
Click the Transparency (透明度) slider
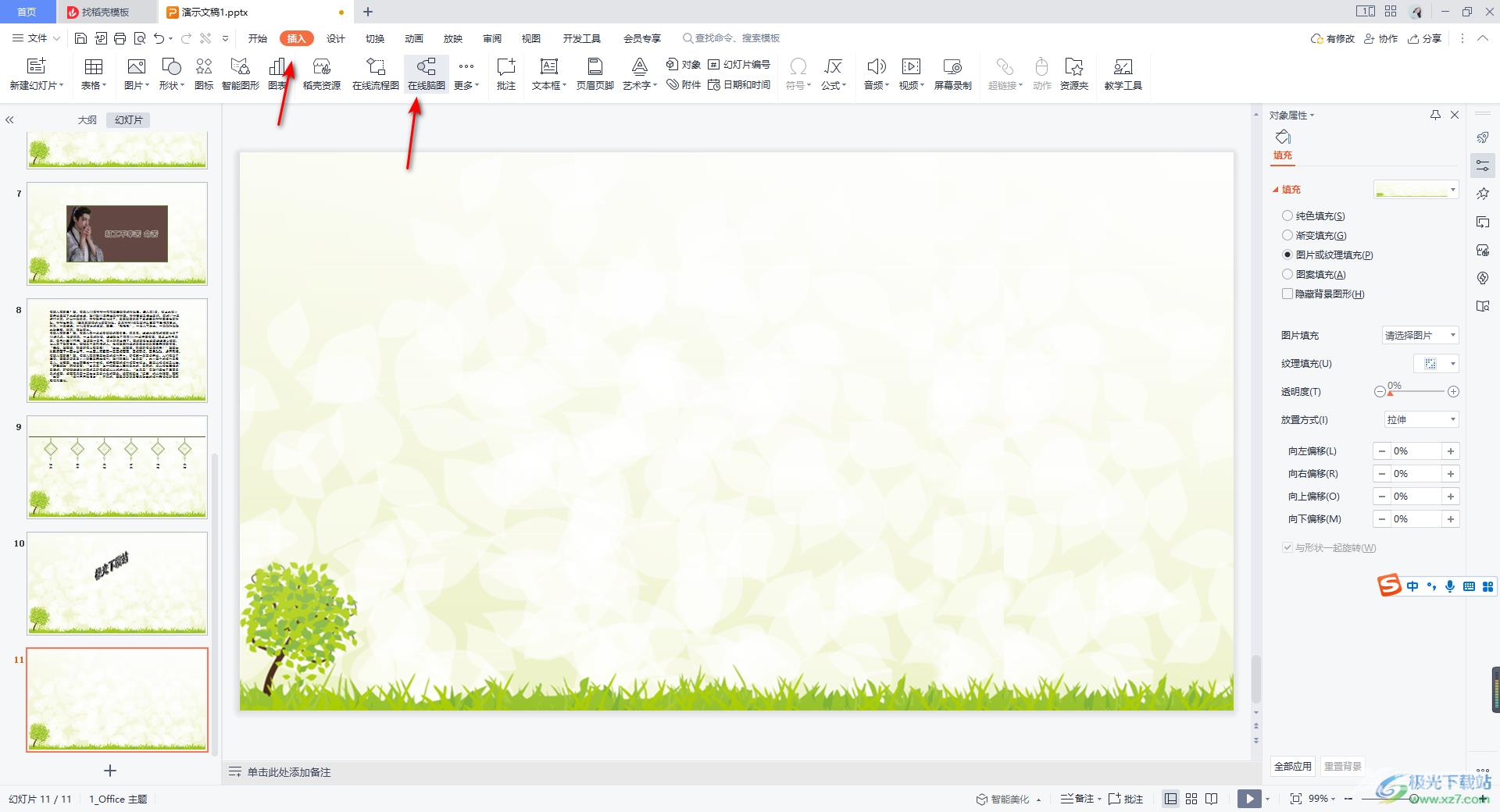[x=1416, y=391]
